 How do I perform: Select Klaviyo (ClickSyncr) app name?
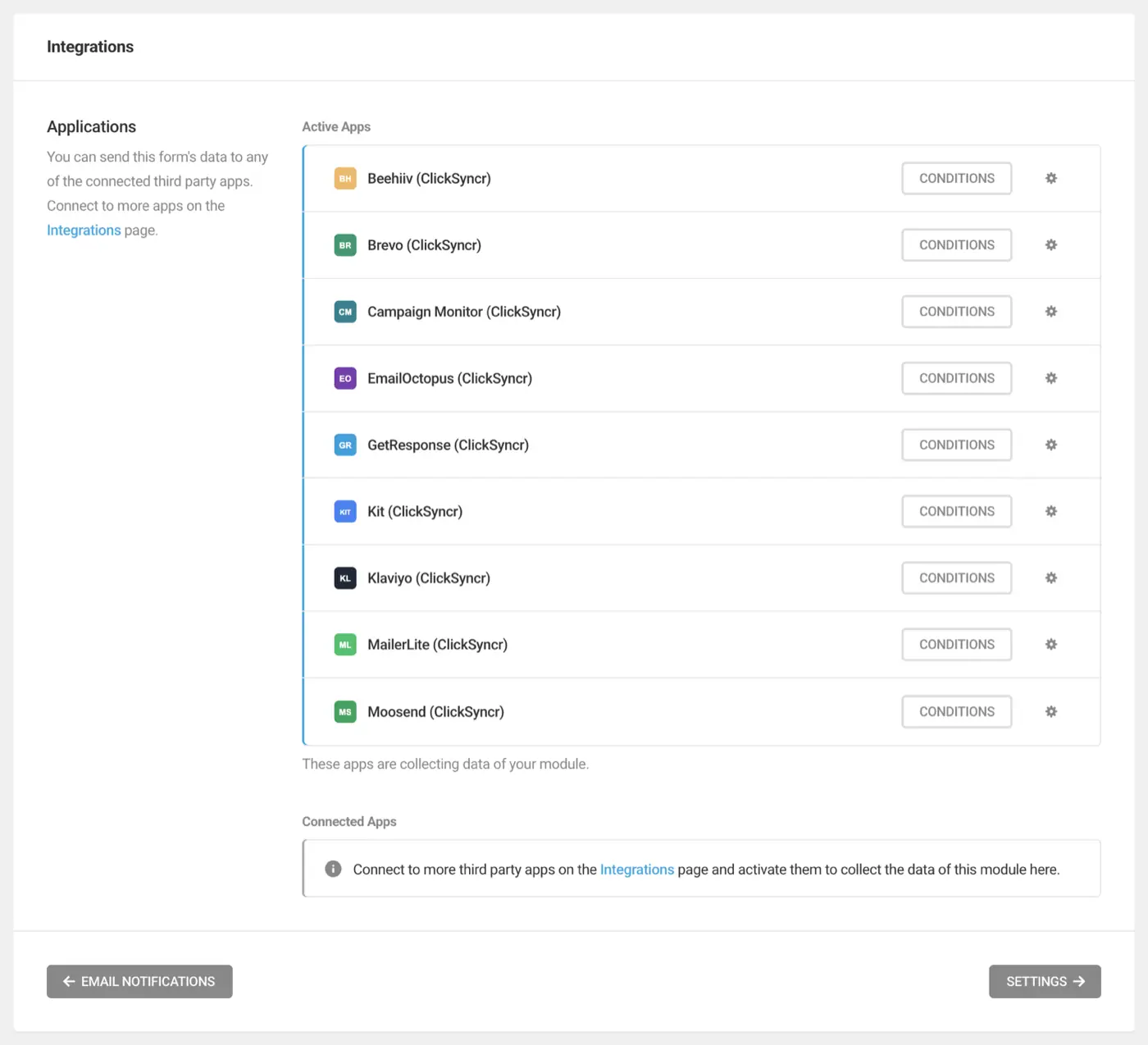[x=429, y=577]
